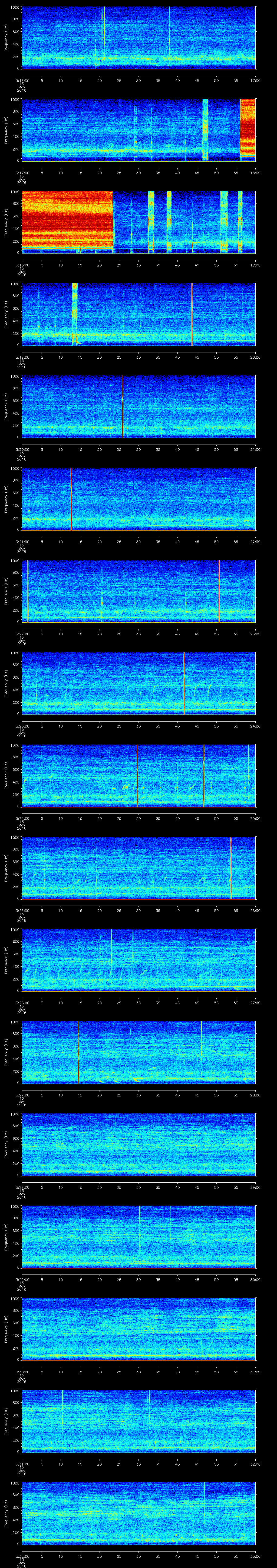Click the spectrogram panel starting at 3:19:00
Screen dimensions: 277x1568
[139, 314]
